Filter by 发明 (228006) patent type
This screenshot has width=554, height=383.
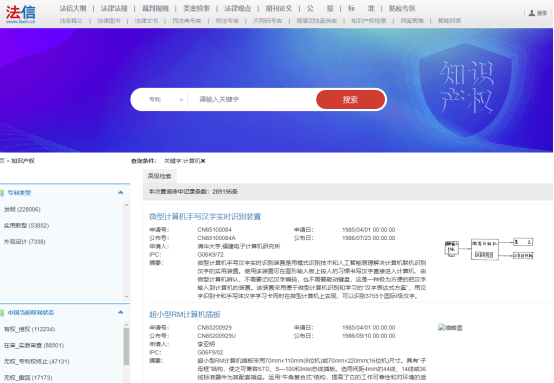click(x=22, y=210)
